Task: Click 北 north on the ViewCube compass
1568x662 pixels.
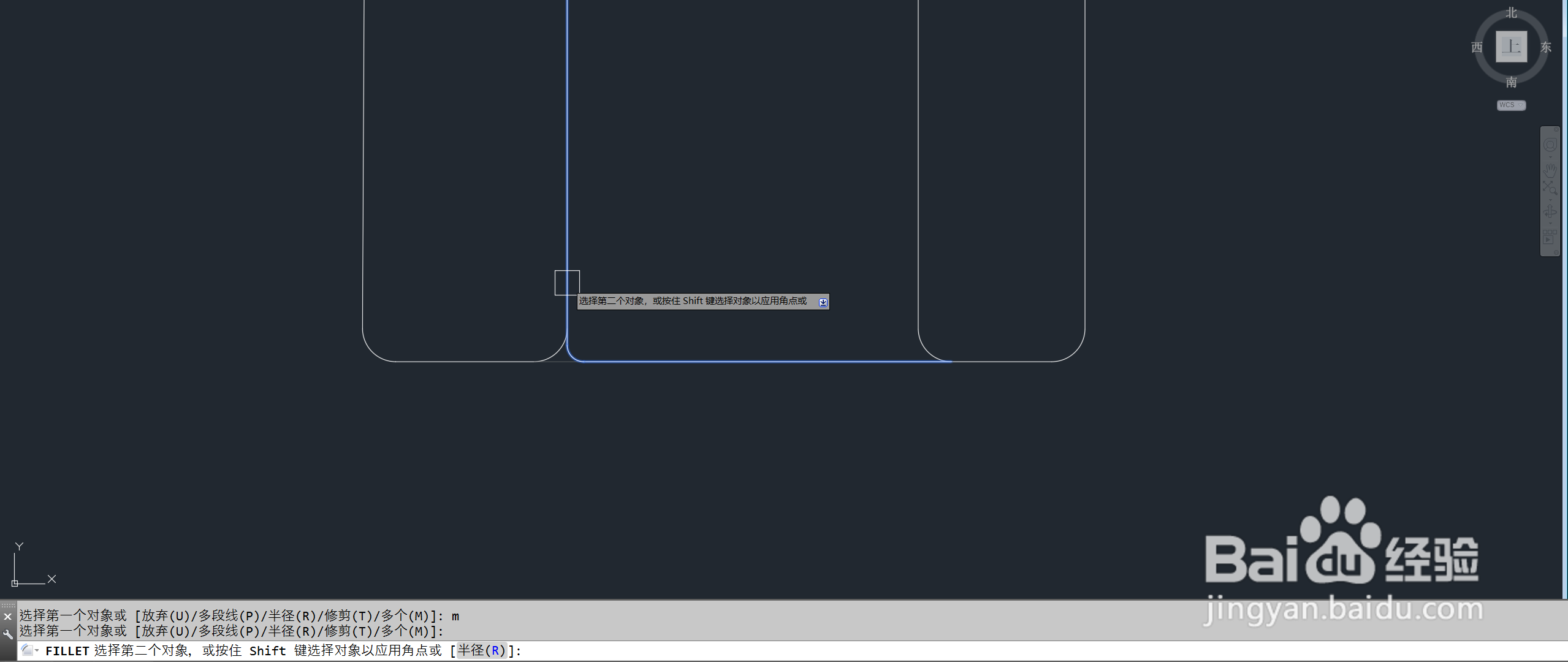Action: point(1512,13)
